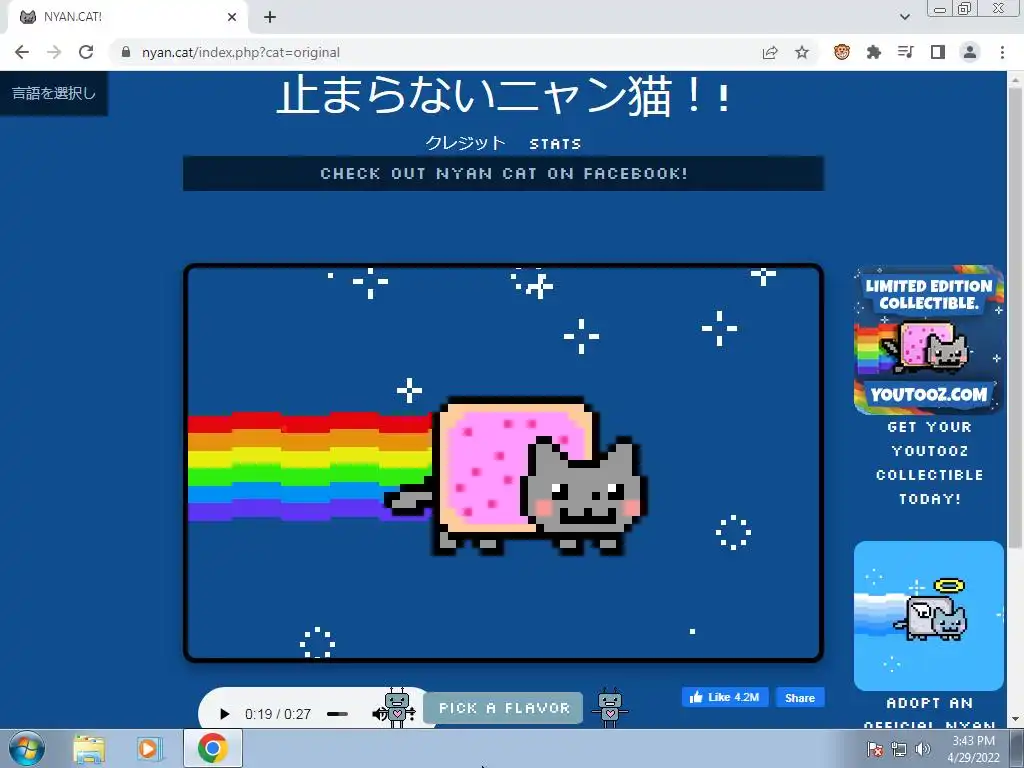Adjust the audio player seek slider
The image size is (1024, 768).
pyautogui.click(x=338, y=714)
